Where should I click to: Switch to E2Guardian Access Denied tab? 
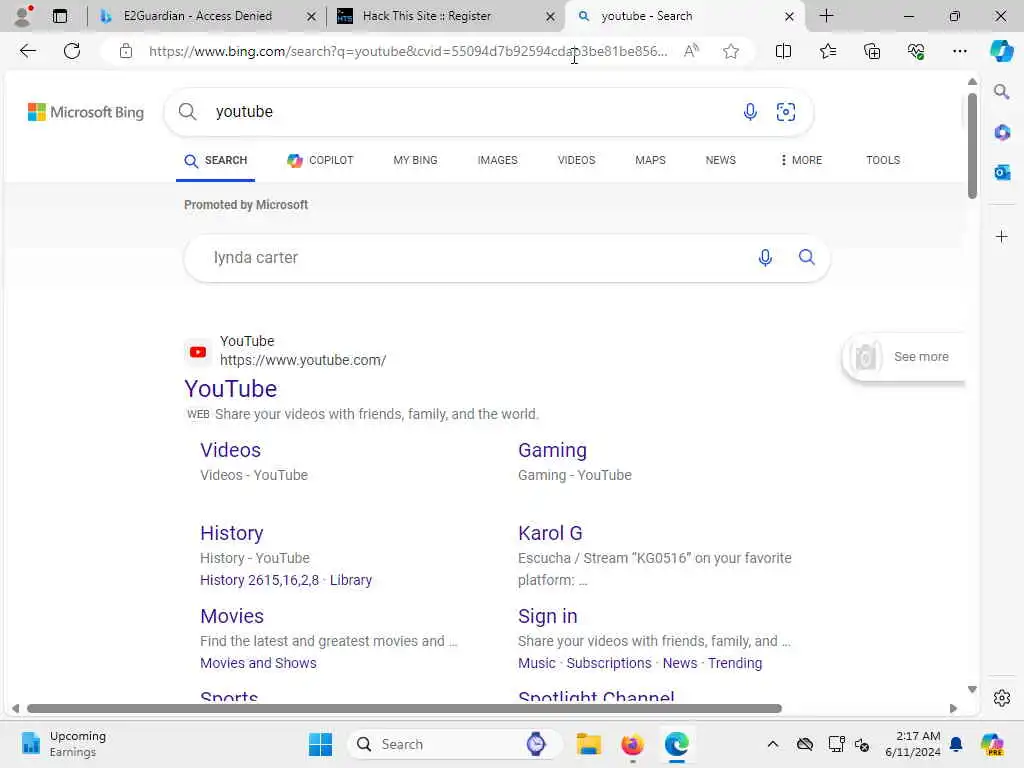(197, 16)
